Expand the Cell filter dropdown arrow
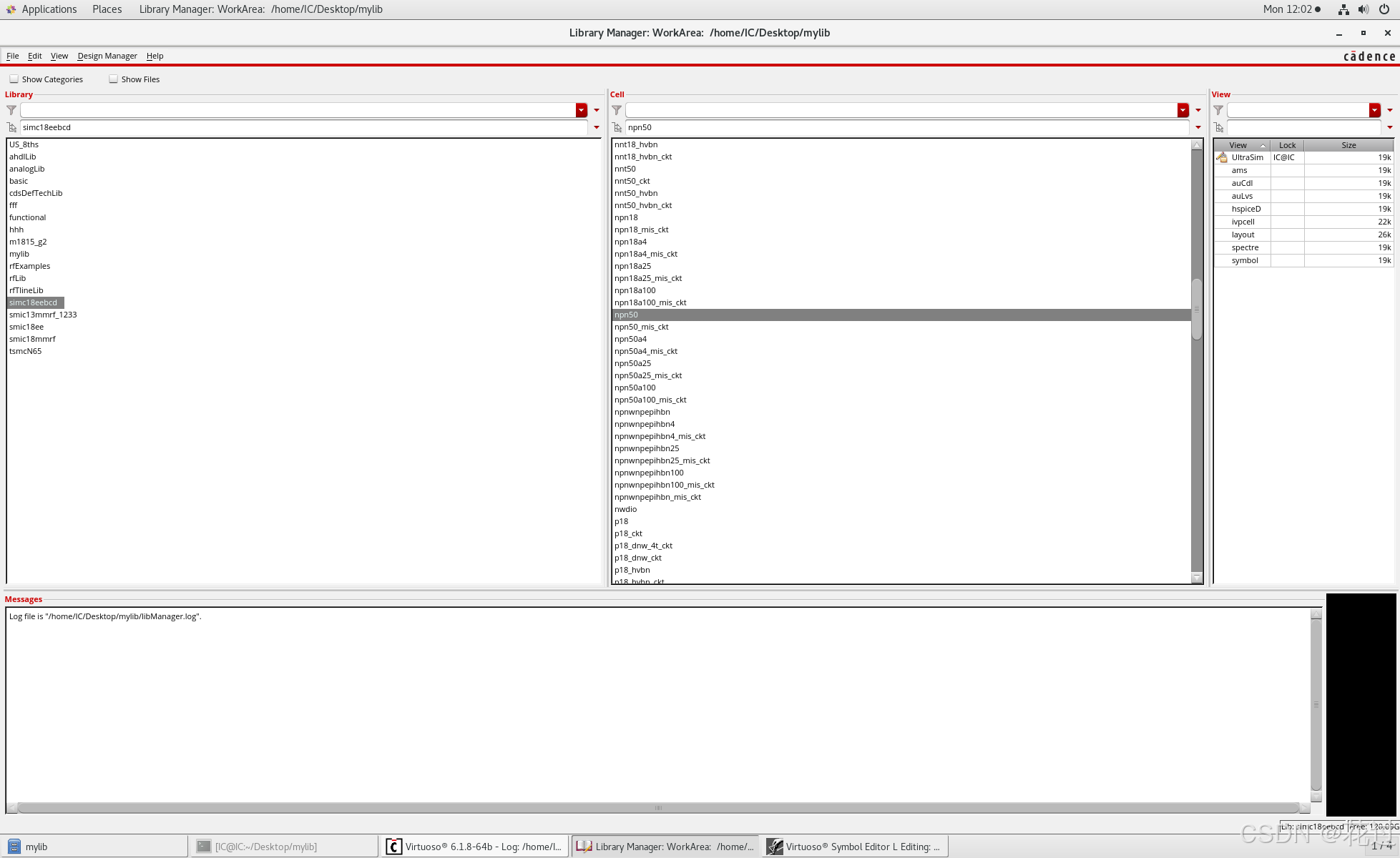Viewport: 1400px width, 858px height. tap(1183, 110)
